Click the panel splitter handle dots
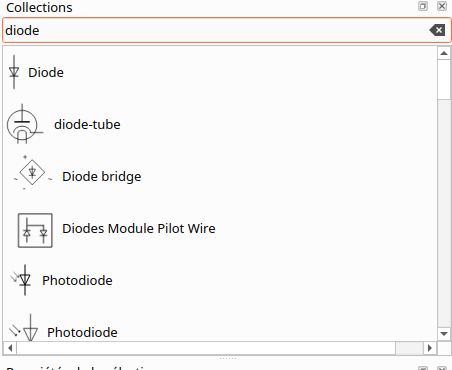Image resolution: width=452 pixels, height=370 pixels. [x=228, y=359]
